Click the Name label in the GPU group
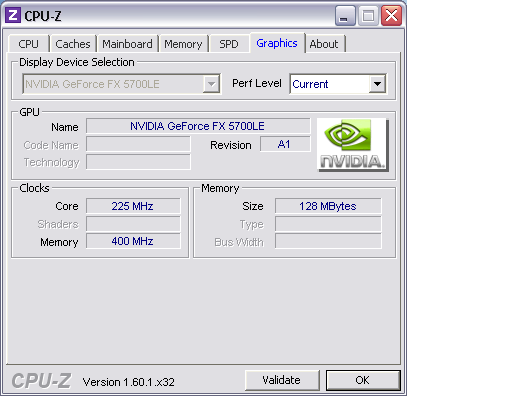This screenshot has width=512, height=396. (x=65, y=127)
